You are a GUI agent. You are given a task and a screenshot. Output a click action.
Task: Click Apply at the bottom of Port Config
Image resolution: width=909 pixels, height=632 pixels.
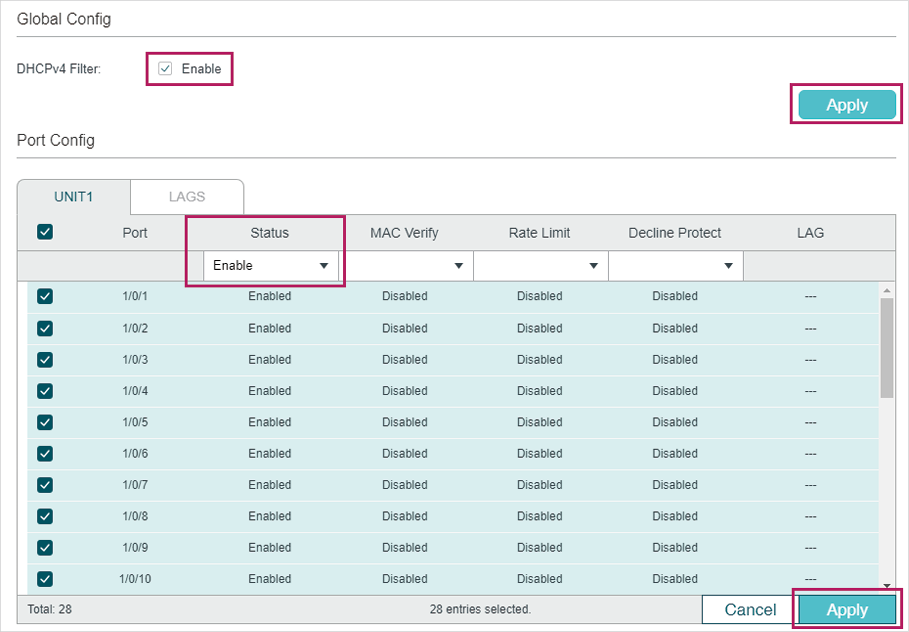[846, 609]
